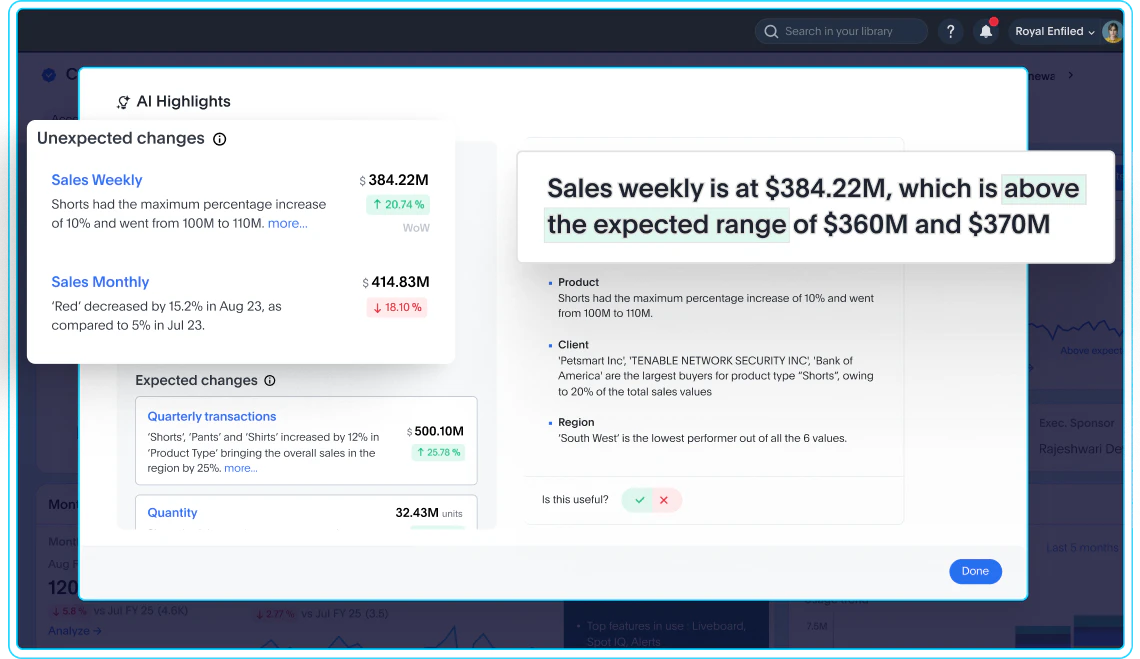1140x659 pixels.
Task: Click the help question mark icon
Action: pos(950,31)
